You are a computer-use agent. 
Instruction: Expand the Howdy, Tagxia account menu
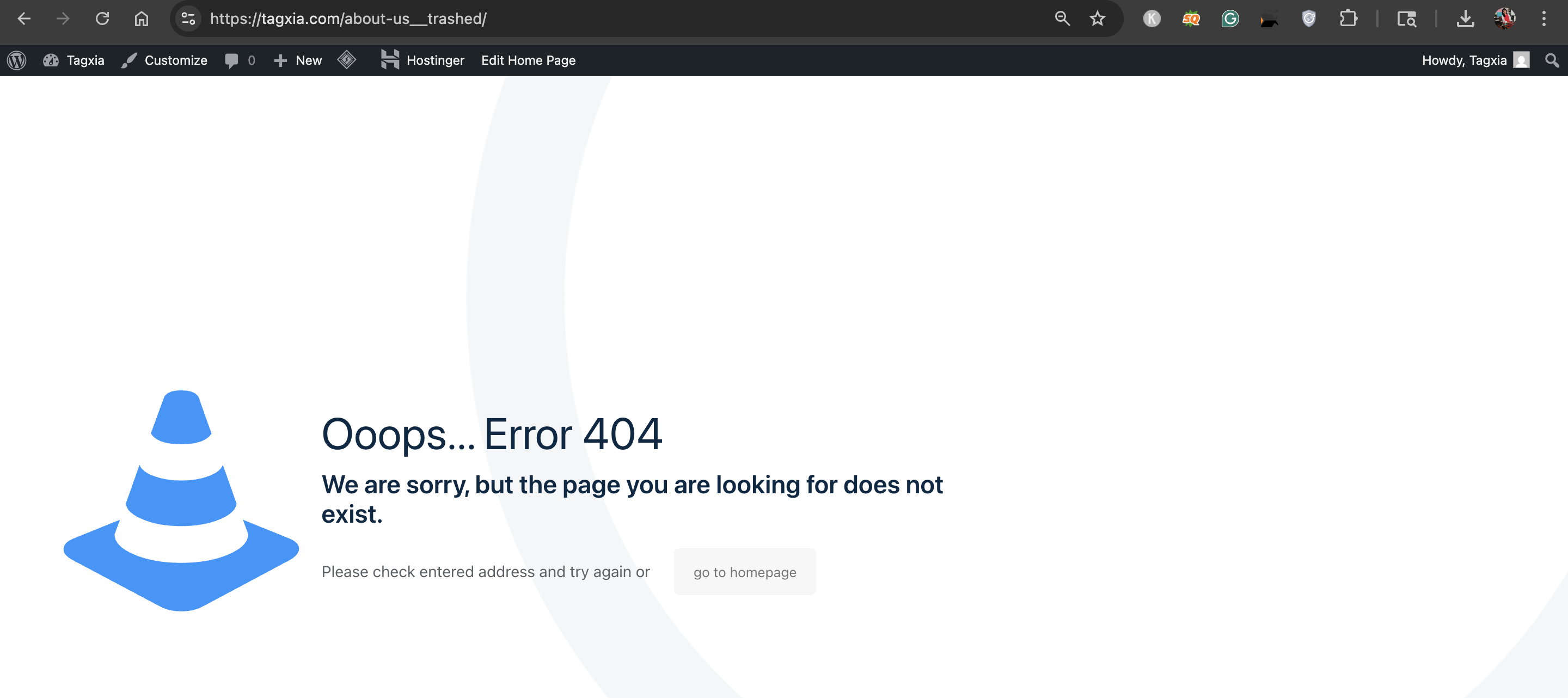[1474, 60]
